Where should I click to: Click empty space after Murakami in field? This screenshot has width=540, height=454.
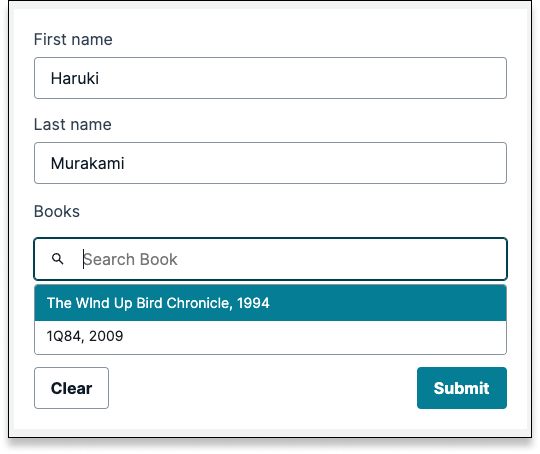(315, 163)
